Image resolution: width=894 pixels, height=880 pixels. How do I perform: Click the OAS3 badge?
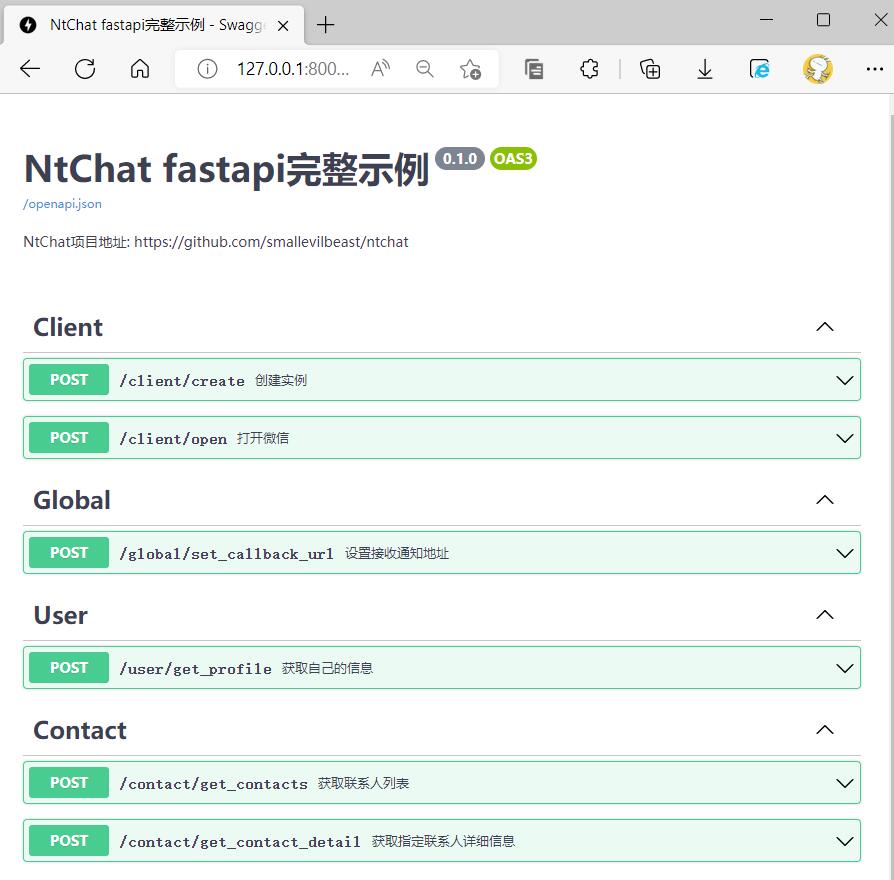tap(513, 158)
